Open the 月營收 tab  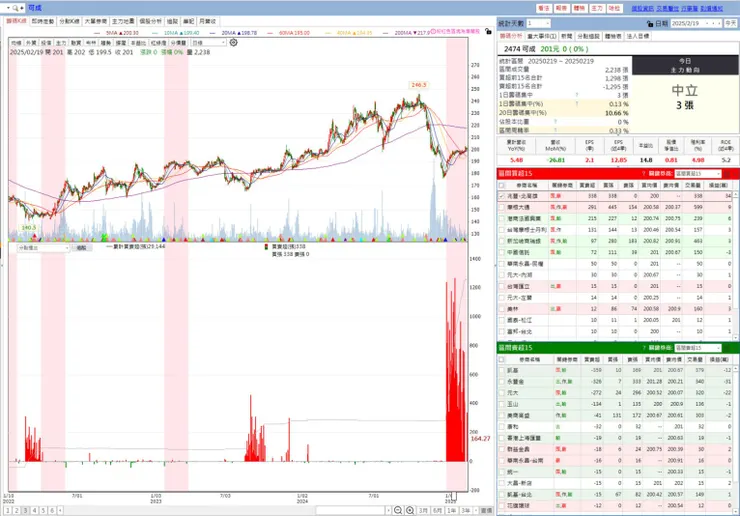[x=207, y=21]
